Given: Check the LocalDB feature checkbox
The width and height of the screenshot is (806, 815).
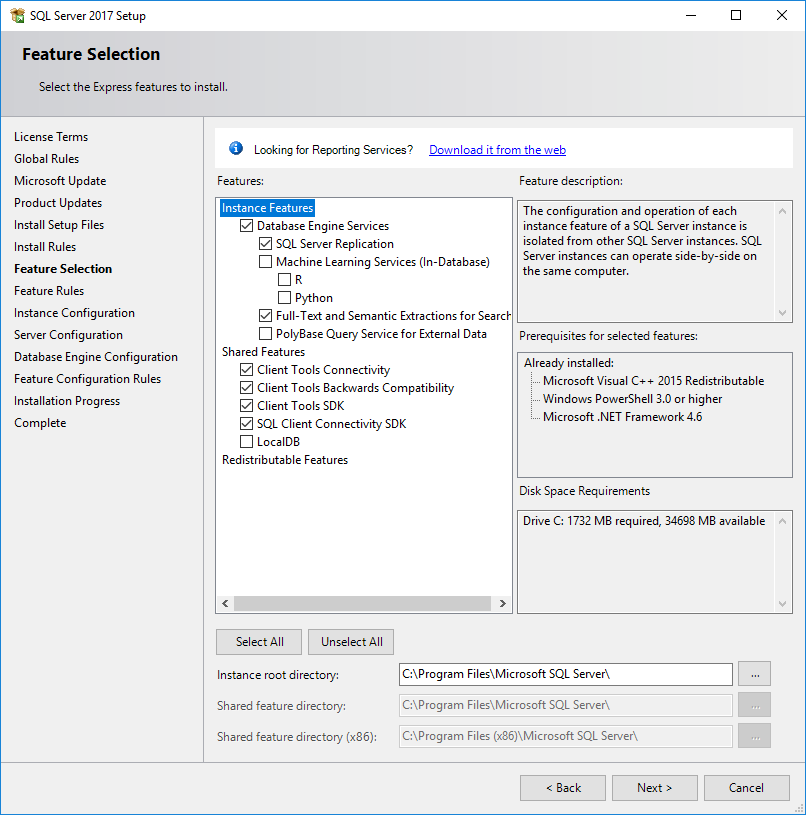Looking at the screenshot, I should [247, 442].
